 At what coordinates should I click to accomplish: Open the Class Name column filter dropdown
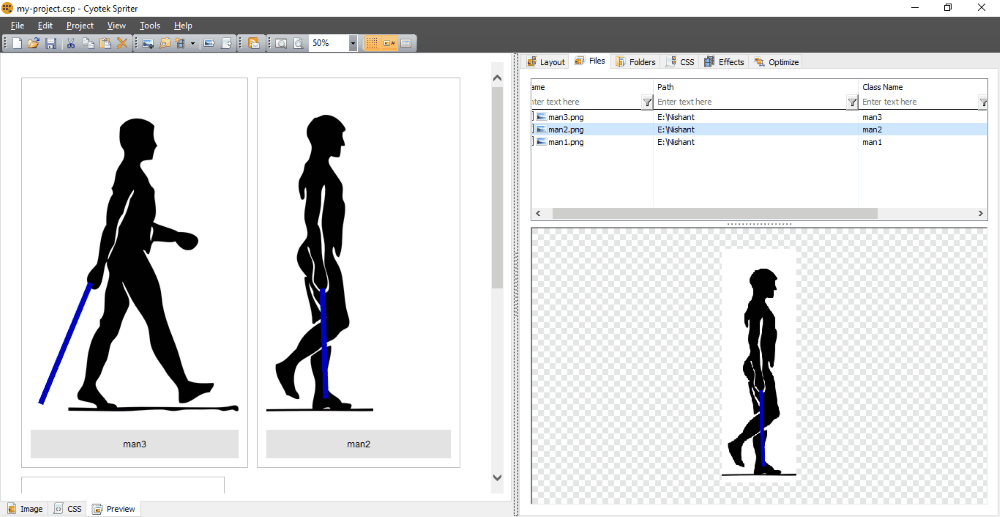coord(983,102)
